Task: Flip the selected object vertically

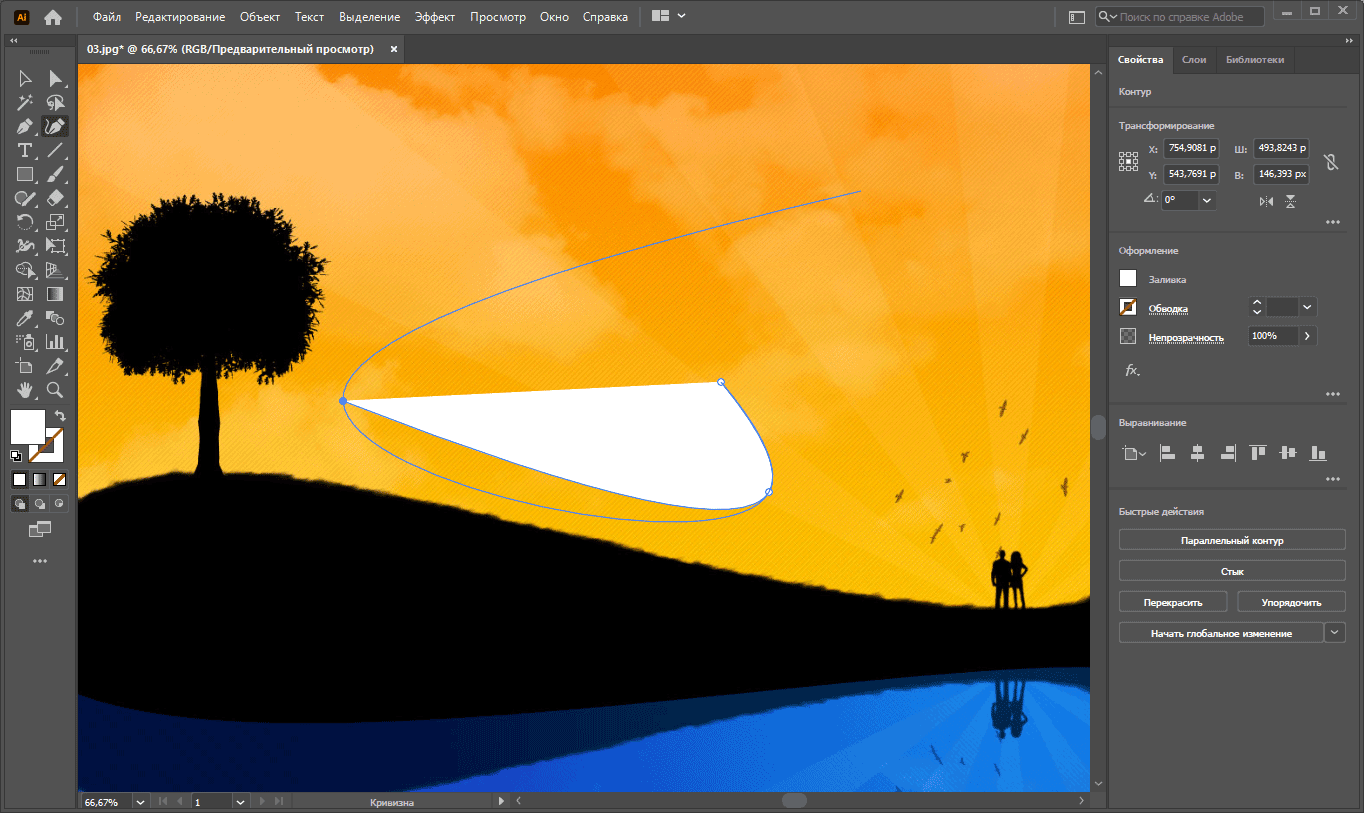Action: point(1290,201)
